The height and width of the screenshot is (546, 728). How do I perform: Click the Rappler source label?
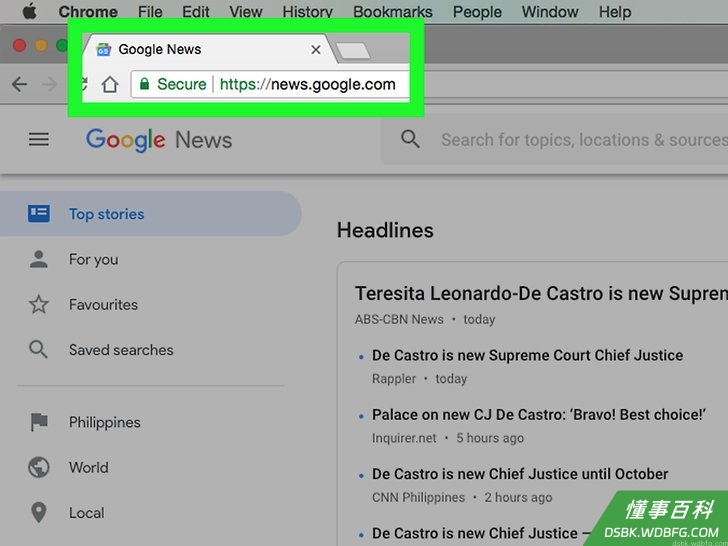click(x=394, y=379)
